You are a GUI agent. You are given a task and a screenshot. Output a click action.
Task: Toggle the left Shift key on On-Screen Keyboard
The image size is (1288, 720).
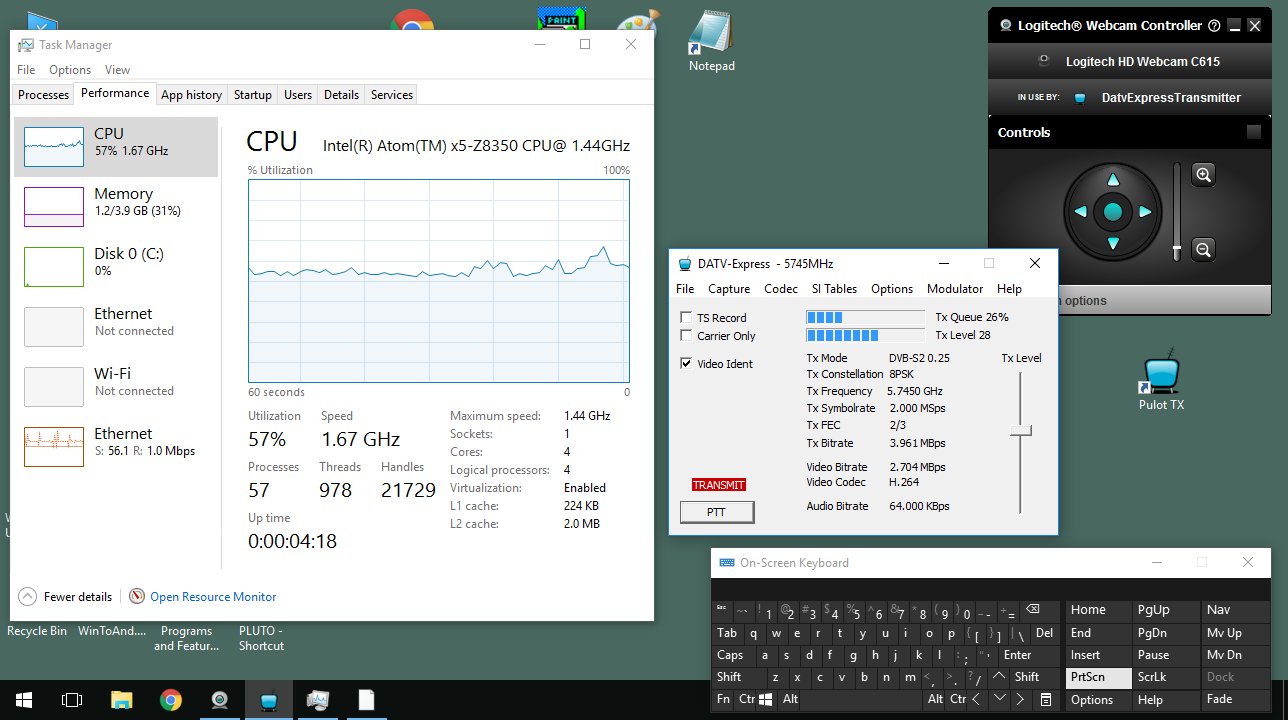(x=740, y=677)
